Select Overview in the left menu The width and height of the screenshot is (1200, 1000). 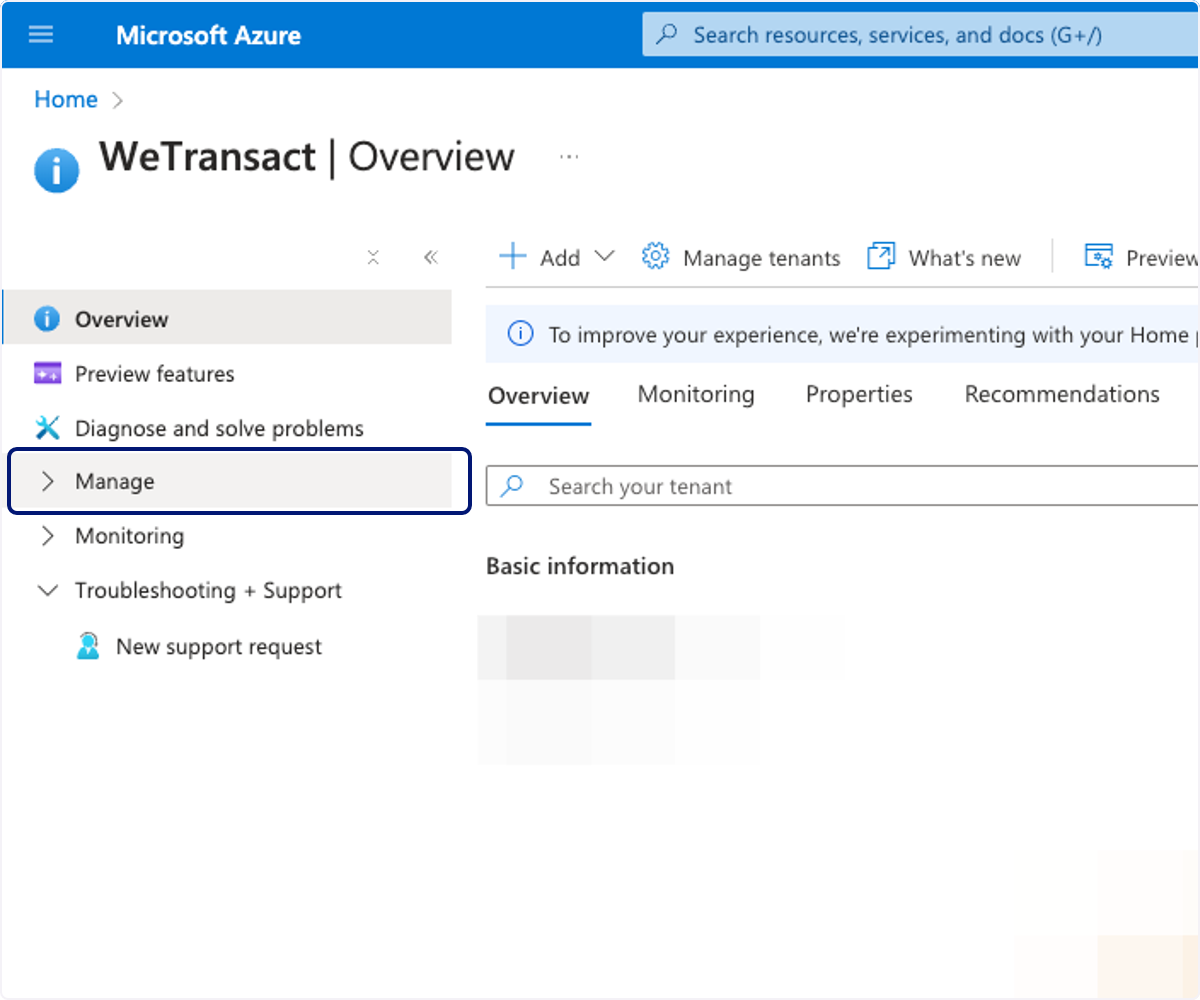click(x=227, y=319)
